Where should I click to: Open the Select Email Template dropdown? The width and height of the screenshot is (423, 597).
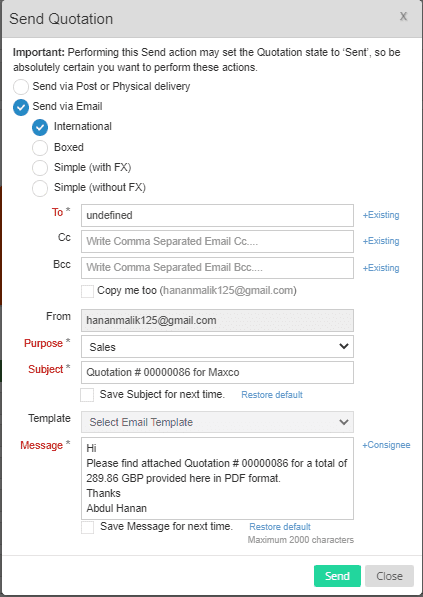pyautogui.click(x=217, y=422)
